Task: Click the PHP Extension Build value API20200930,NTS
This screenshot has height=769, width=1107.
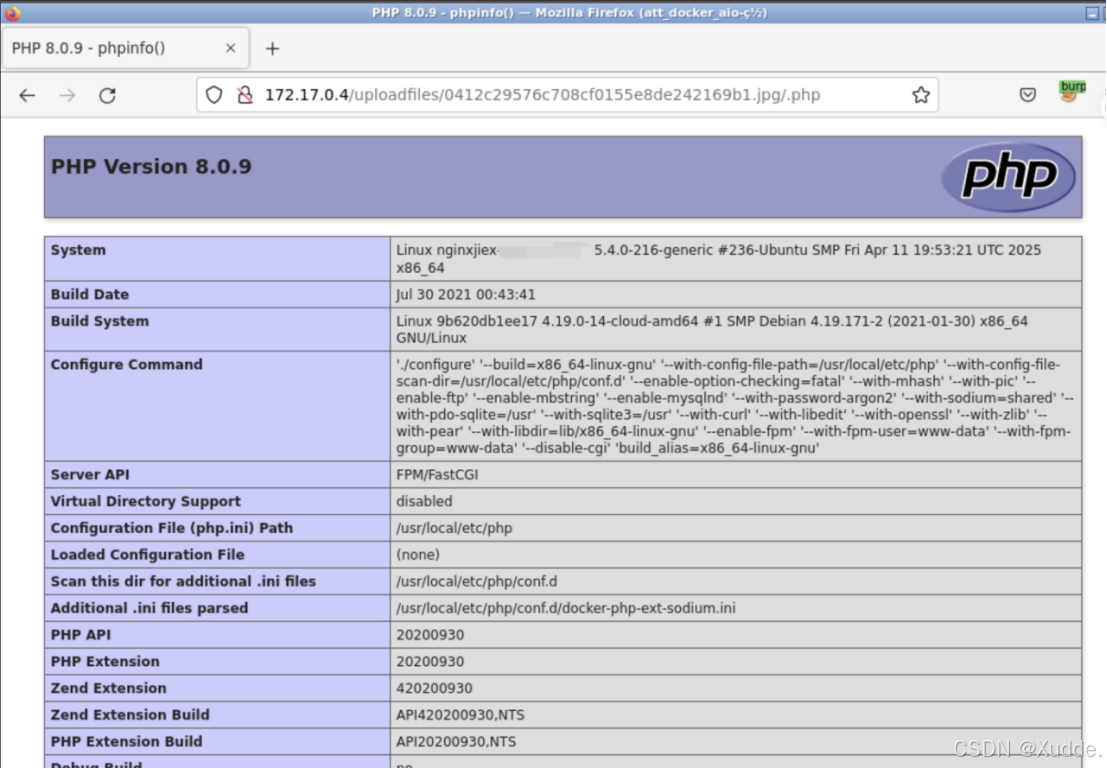Action: [456, 742]
